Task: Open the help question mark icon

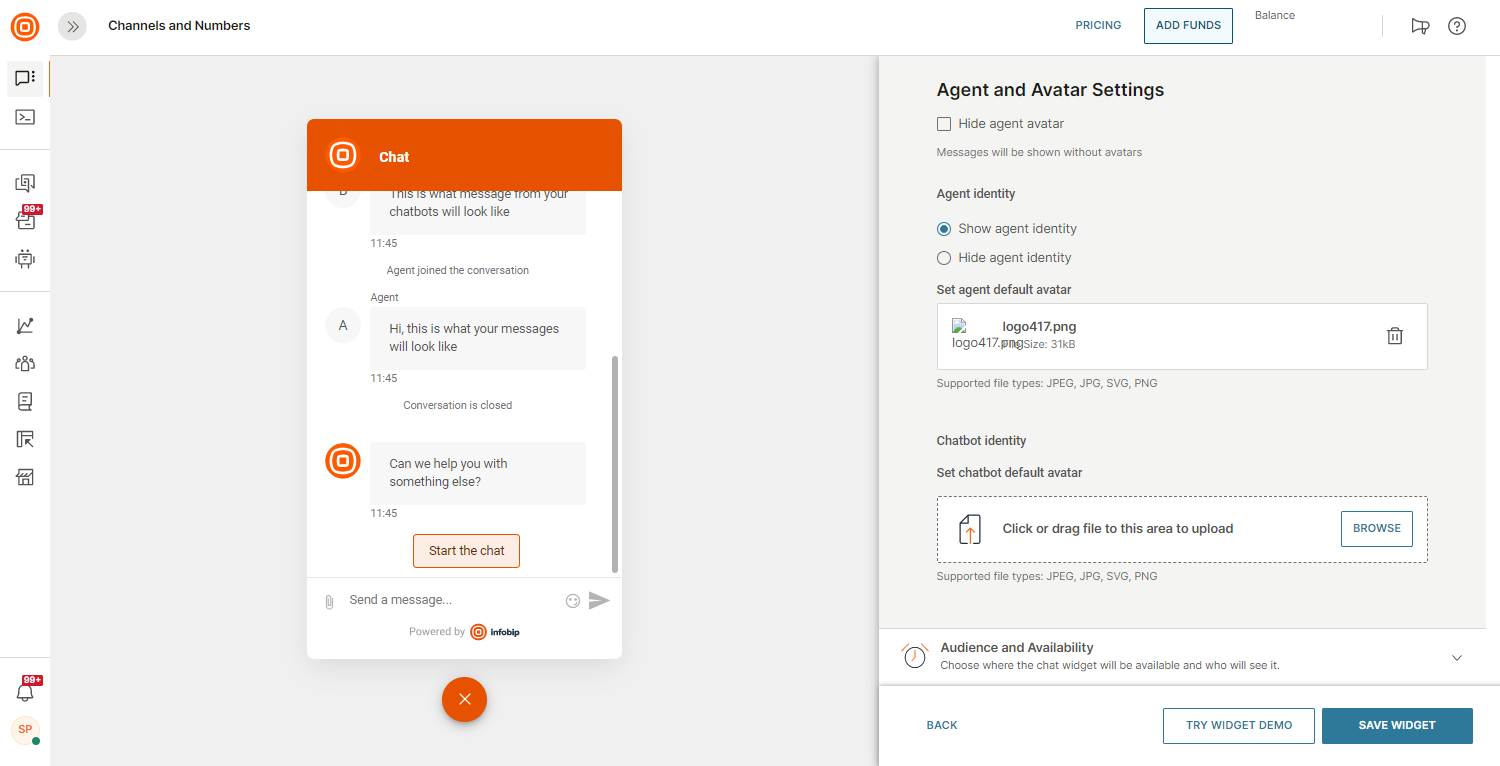Action: click(x=1457, y=26)
